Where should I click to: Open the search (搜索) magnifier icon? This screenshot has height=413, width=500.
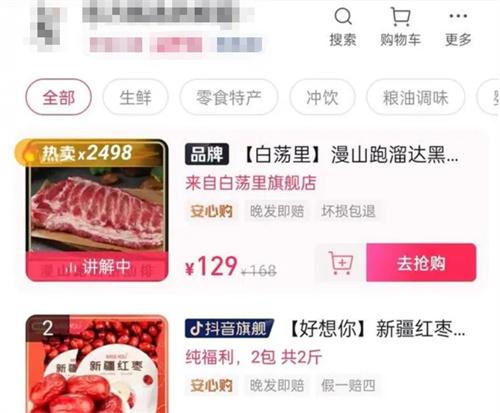(343, 17)
